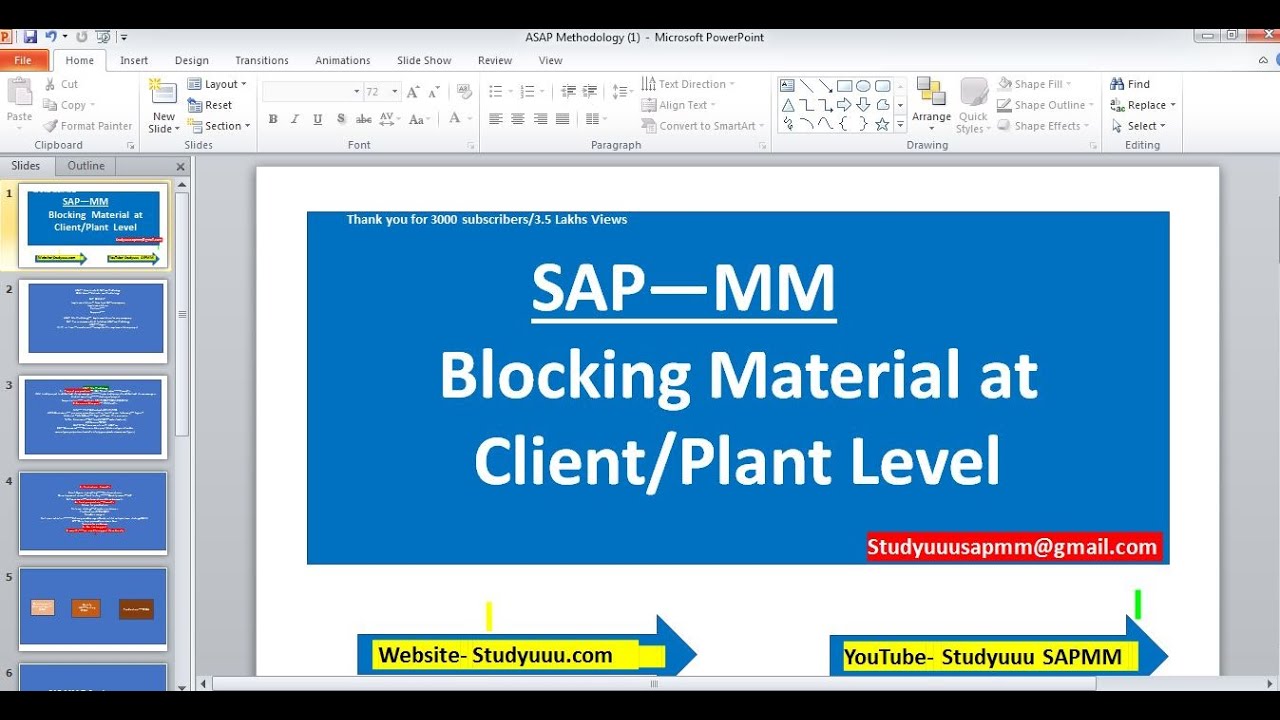Increase the font size
Image resolution: width=1280 pixels, height=720 pixels.
tap(413, 91)
